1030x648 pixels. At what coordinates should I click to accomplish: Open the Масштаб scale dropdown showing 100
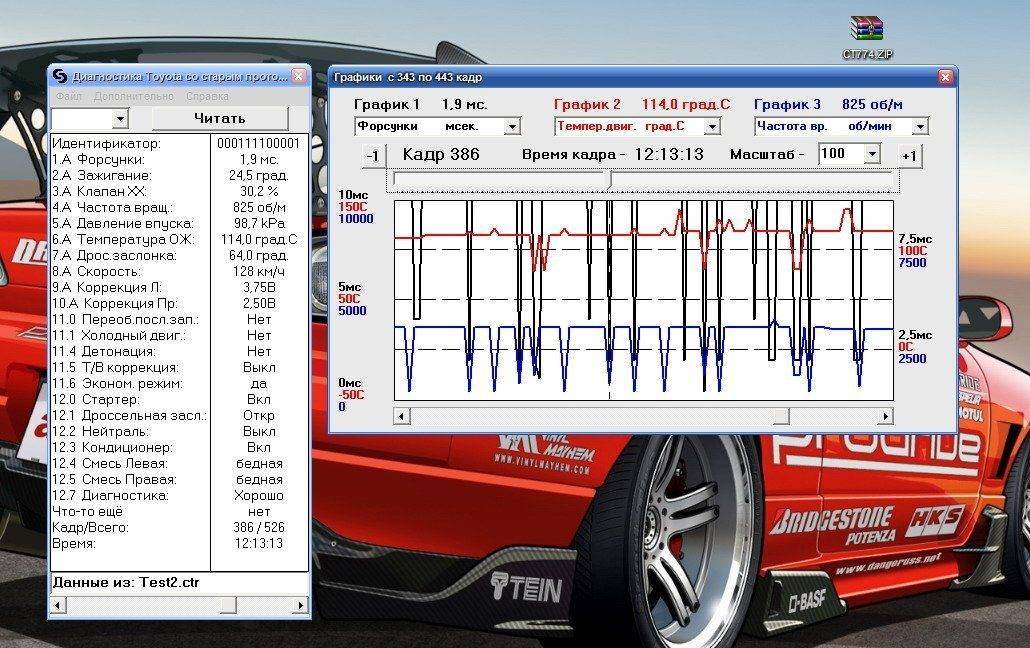(x=871, y=154)
